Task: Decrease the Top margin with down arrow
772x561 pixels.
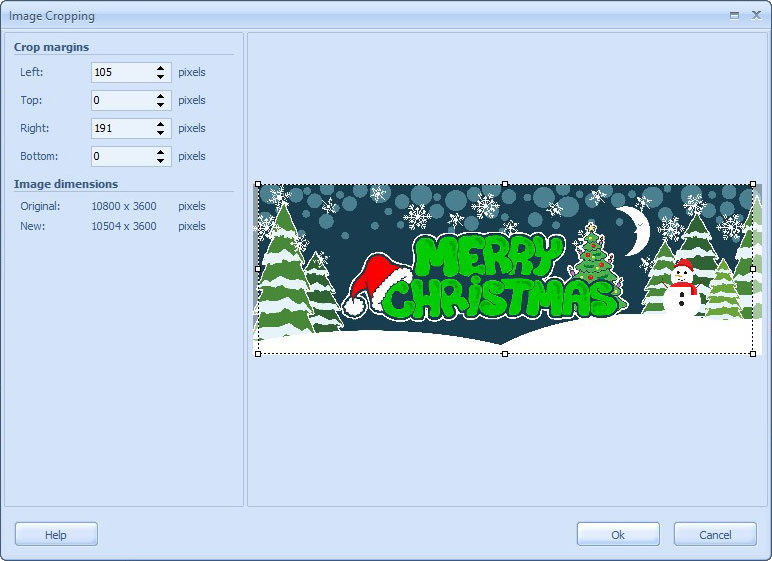Action: tap(161, 105)
